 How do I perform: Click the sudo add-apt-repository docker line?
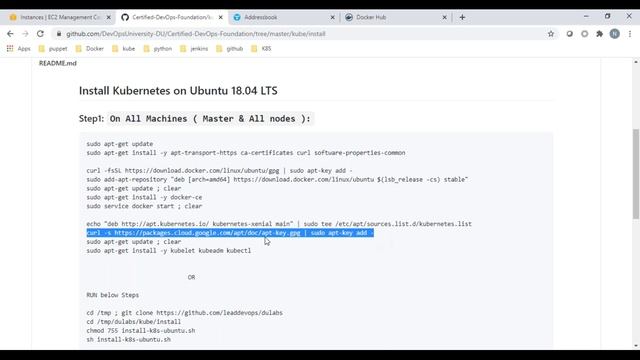(x=277, y=179)
